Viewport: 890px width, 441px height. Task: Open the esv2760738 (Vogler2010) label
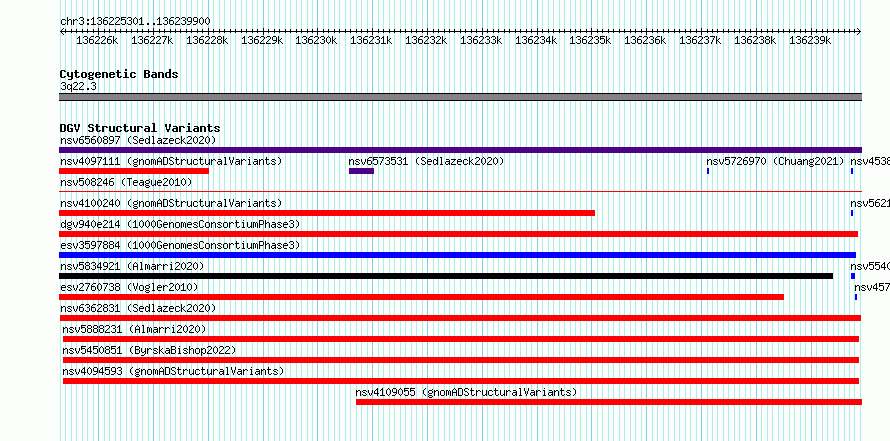click(129, 287)
